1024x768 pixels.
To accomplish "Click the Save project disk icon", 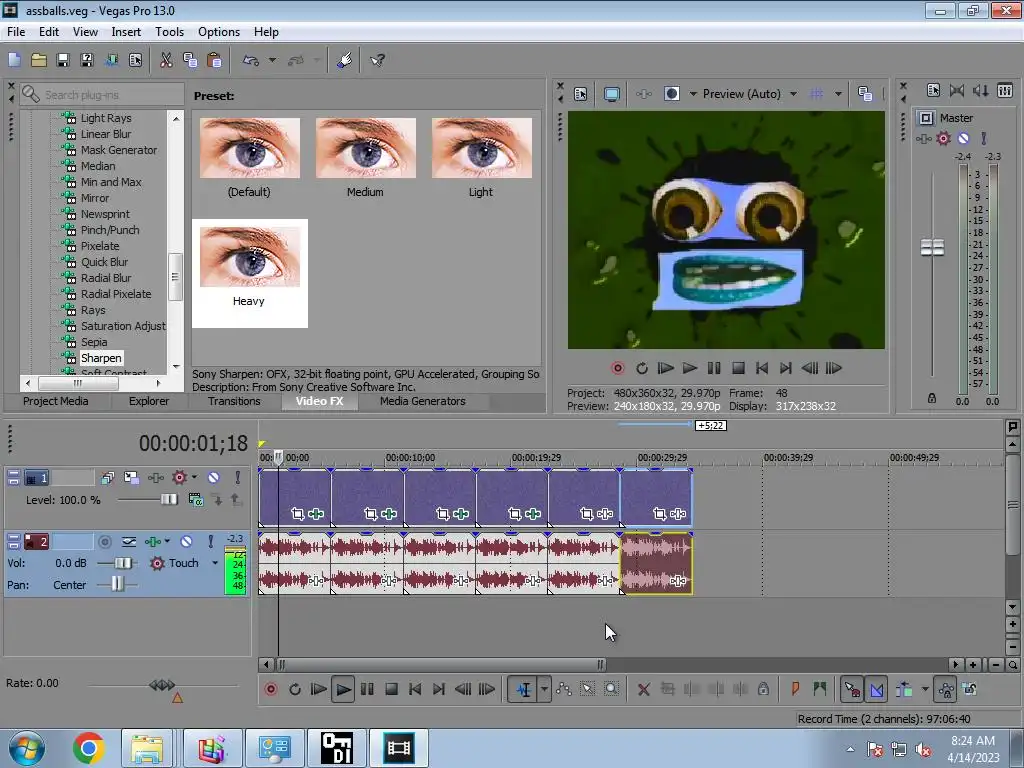I will tap(63, 60).
